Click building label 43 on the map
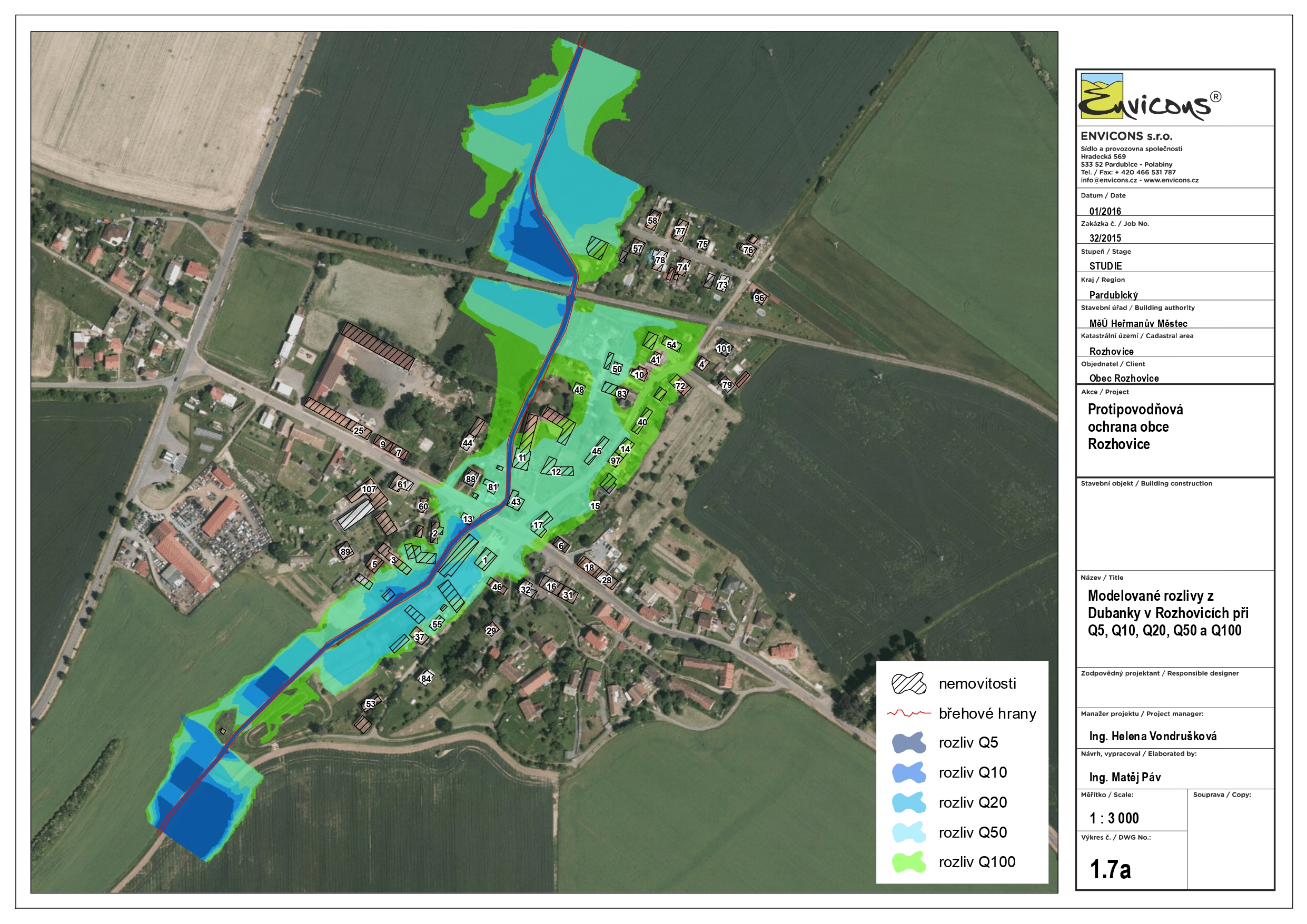1307x924 pixels. point(516,502)
